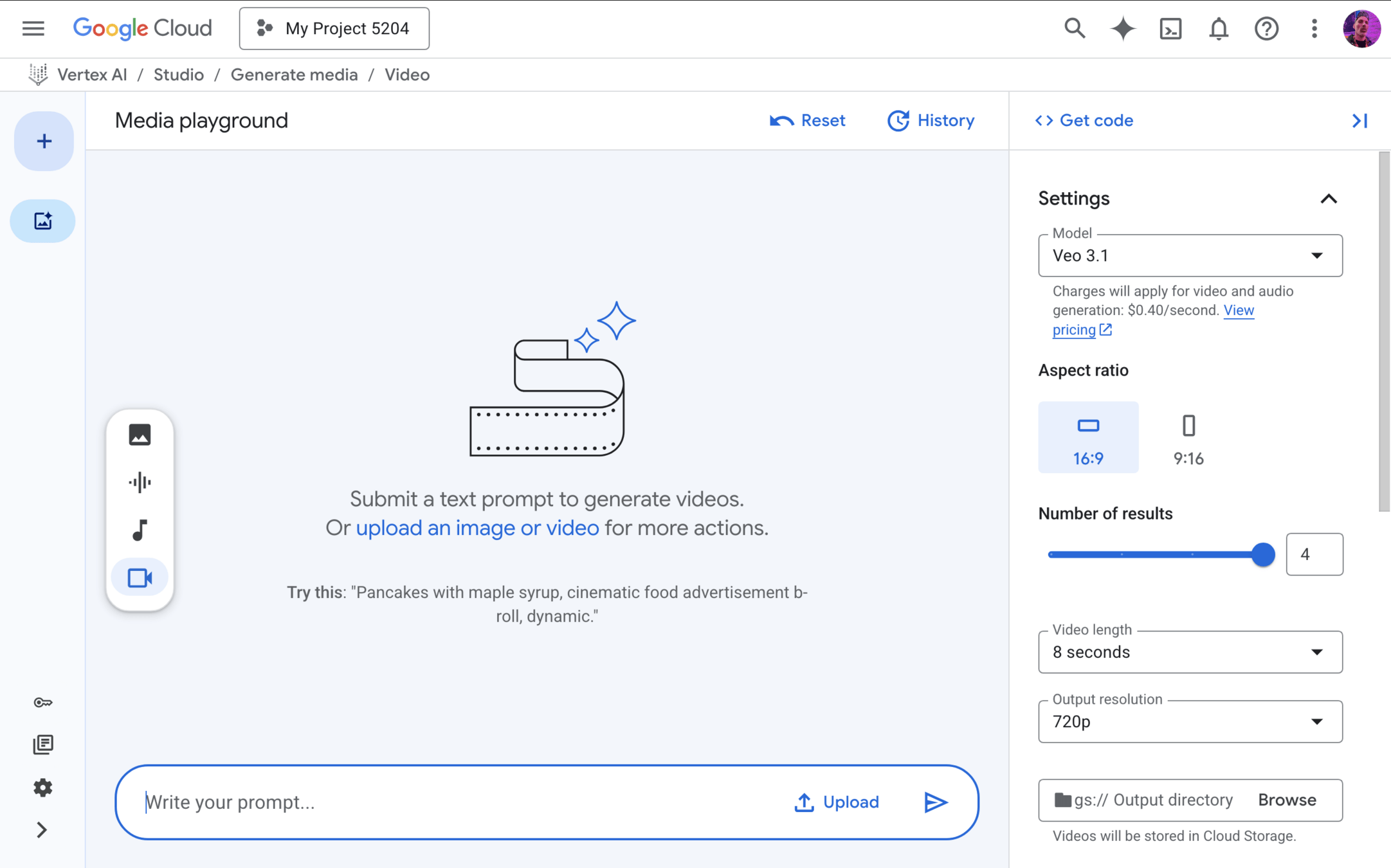Image resolution: width=1391 pixels, height=868 pixels.
Task: Select the speech audio waveform mode icon
Action: pyautogui.click(x=140, y=482)
